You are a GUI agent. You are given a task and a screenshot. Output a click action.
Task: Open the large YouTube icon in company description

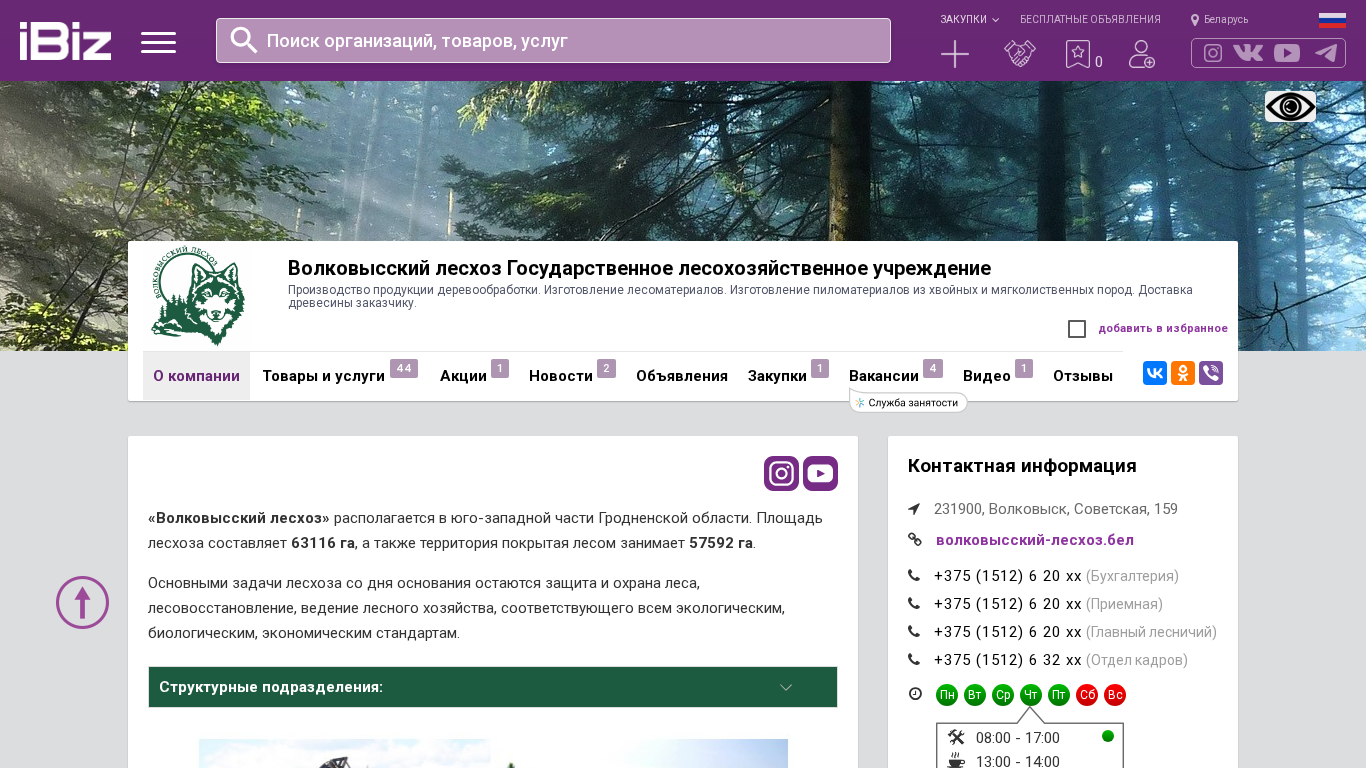tap(820, 473)
